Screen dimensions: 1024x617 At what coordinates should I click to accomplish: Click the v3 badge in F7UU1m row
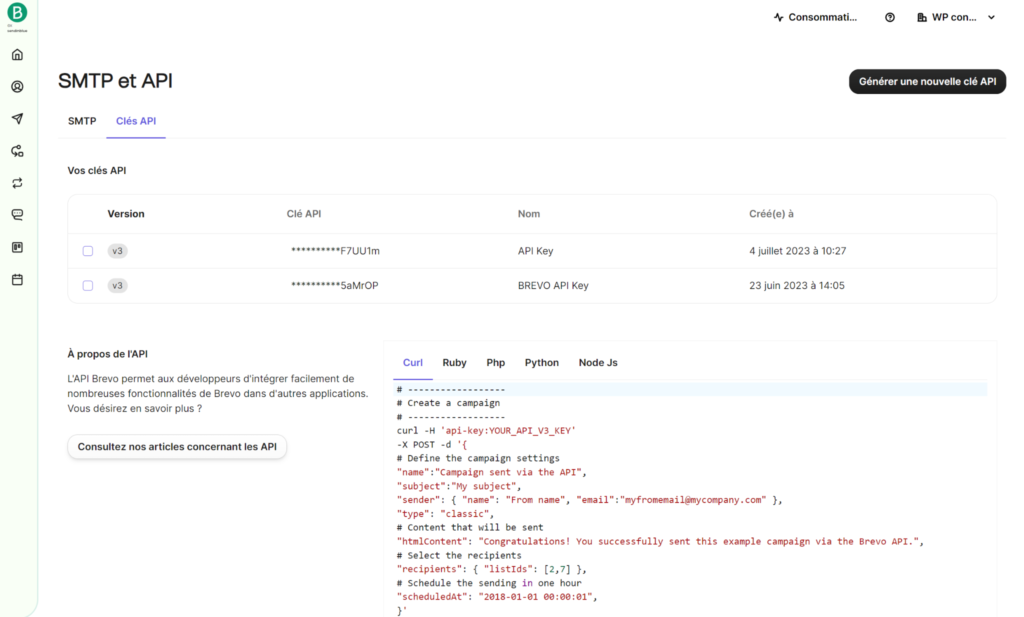point(118,251)
